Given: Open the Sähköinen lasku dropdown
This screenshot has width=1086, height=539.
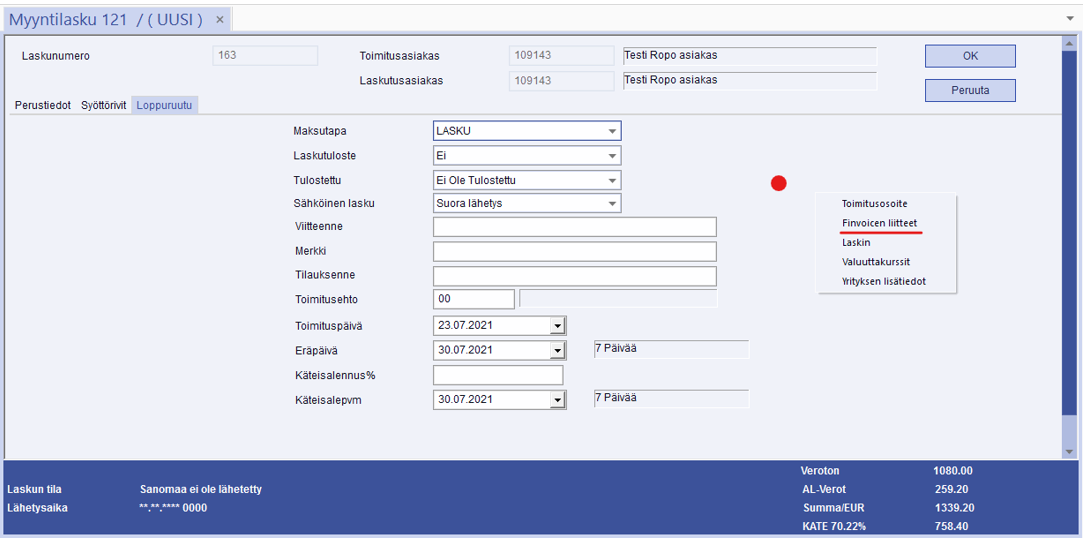Looking at the screenshot, I should [611, 204].
